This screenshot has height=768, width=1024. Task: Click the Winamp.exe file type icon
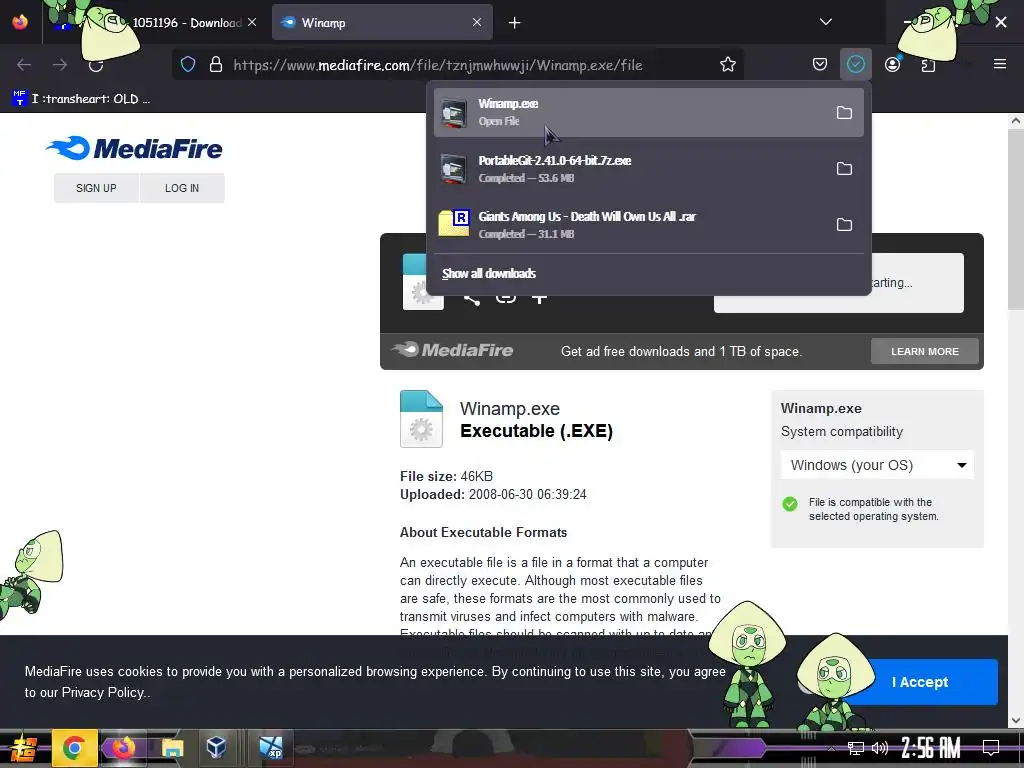(x=421, y=419)
